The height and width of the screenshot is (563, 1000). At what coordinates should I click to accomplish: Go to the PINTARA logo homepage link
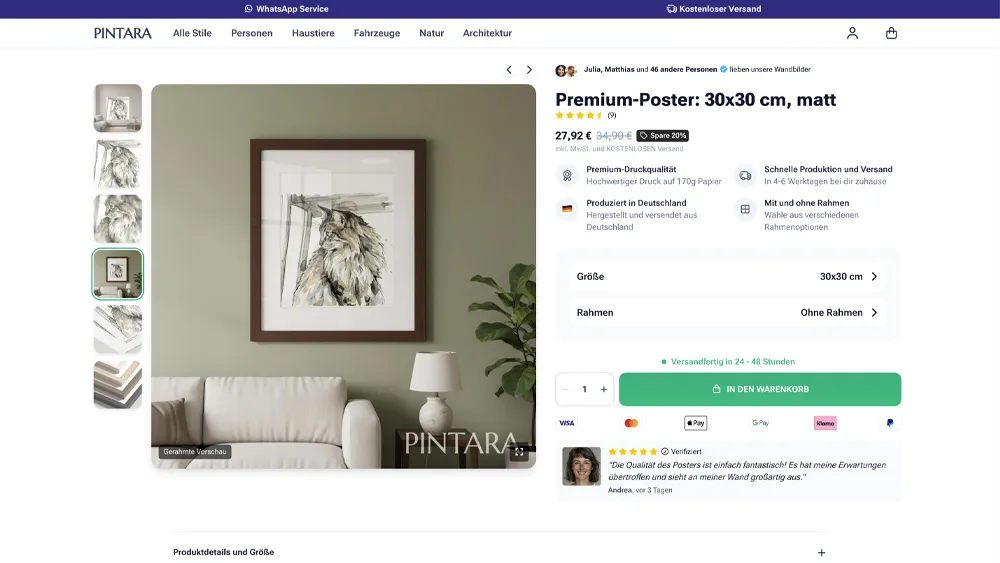[122, 33]
